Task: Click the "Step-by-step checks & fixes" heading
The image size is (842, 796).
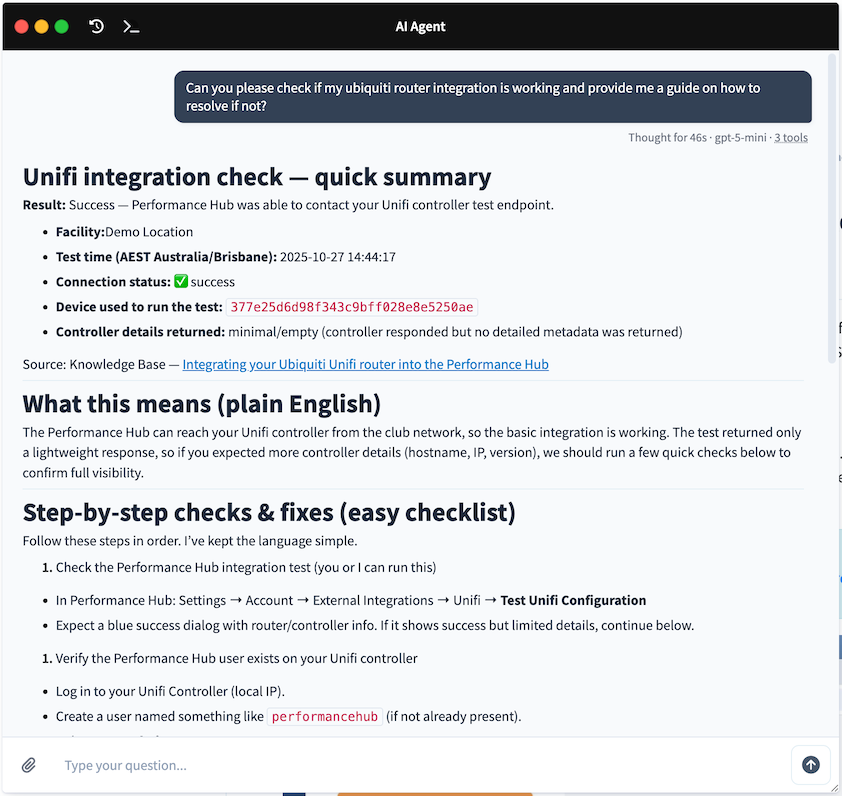Action: point(269,513)
